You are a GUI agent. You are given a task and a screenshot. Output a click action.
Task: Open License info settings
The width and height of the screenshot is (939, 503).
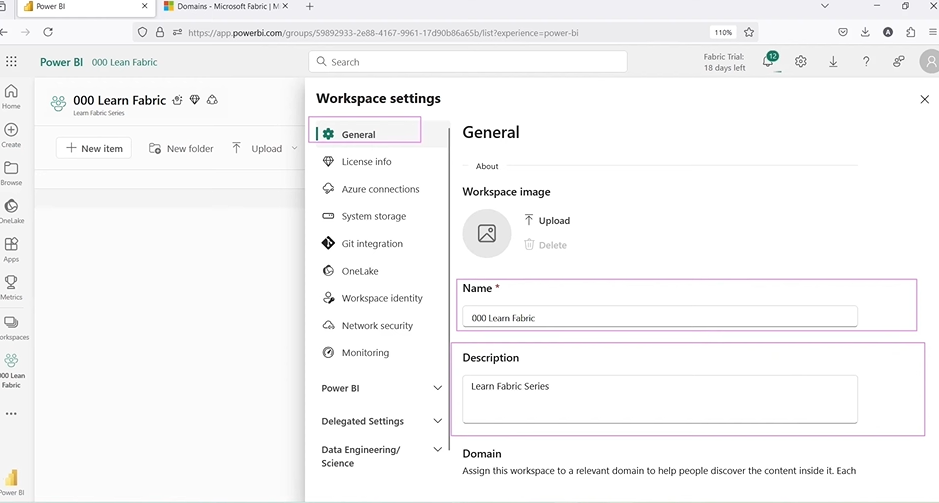[x=366, y=162]
